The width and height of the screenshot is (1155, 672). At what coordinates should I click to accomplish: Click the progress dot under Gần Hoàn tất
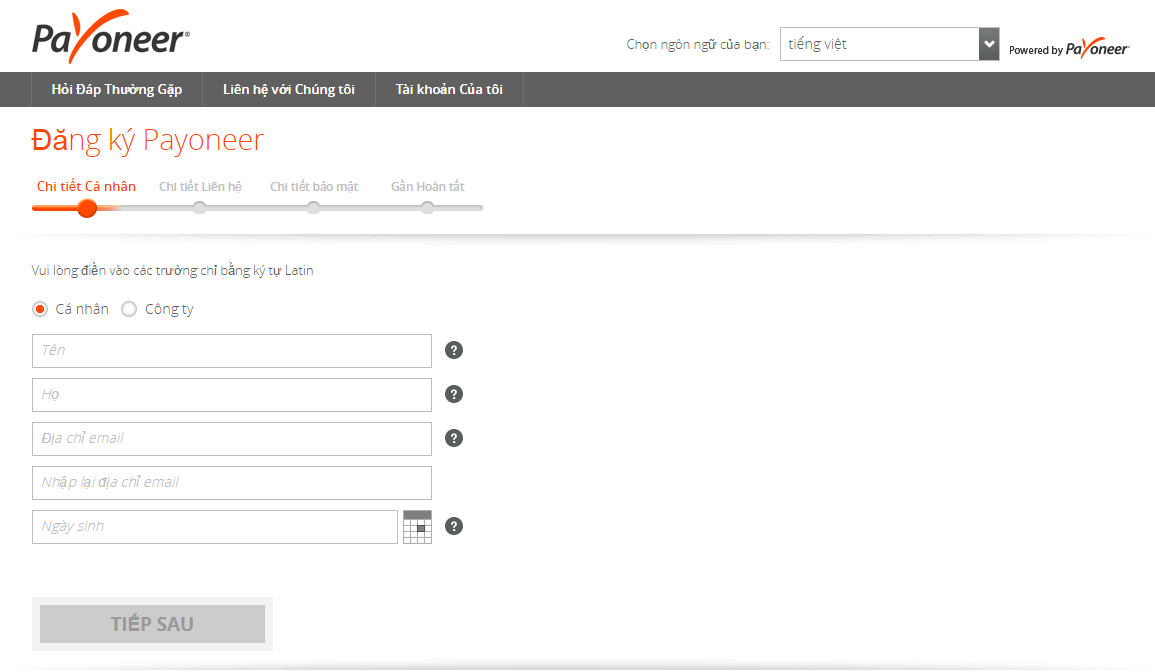427,209
